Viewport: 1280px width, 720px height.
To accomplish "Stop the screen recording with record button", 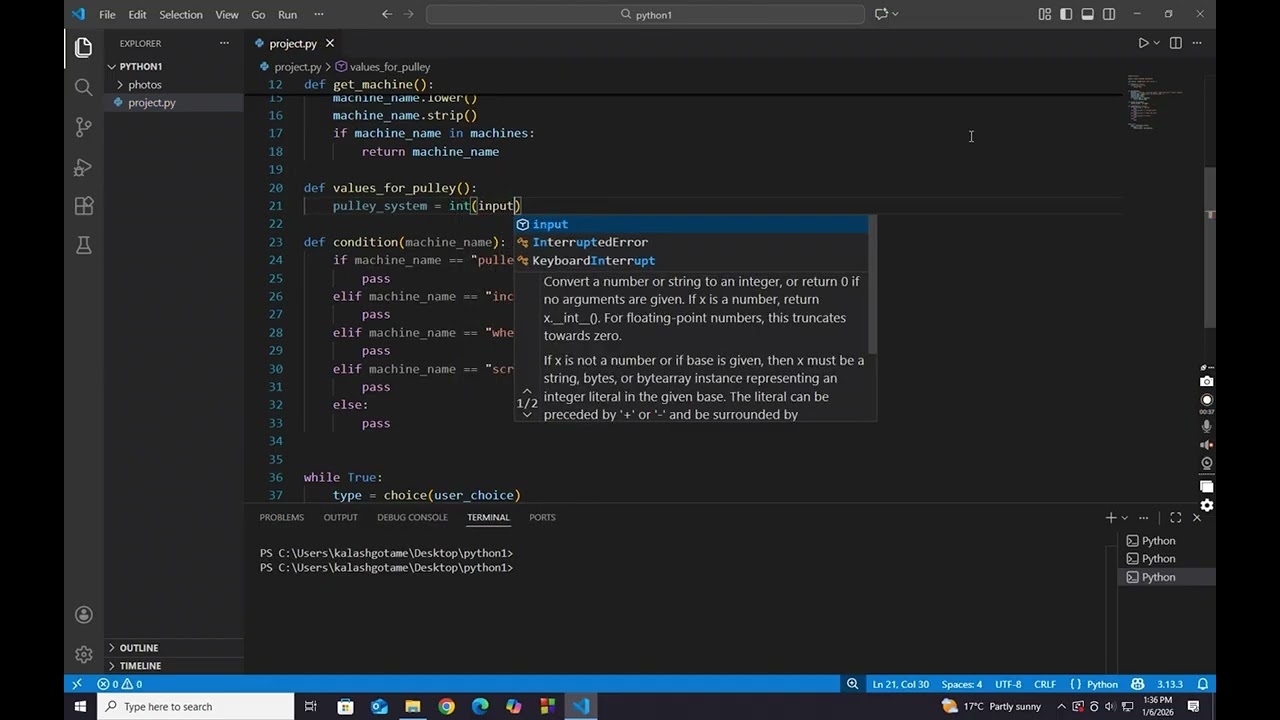I will pyautogui.click(x=1207, y=400).
